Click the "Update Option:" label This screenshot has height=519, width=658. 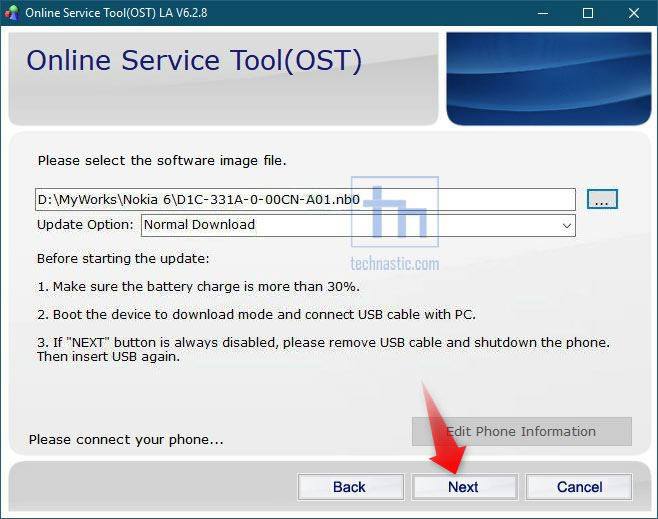[85, 225]
